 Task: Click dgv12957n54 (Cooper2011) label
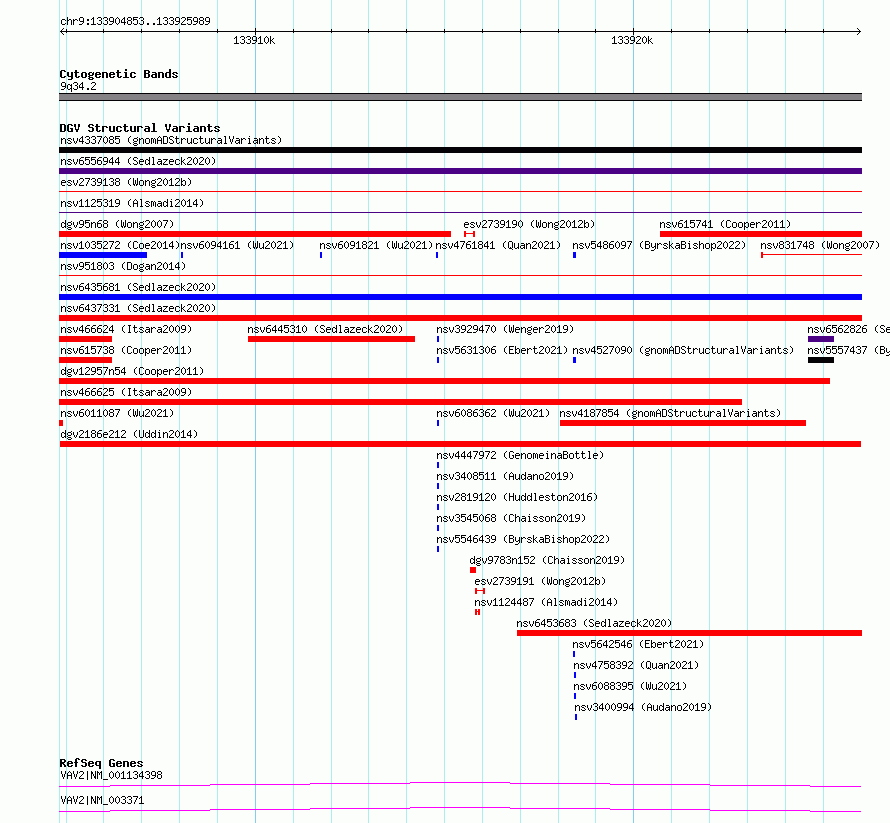[132, 371]
